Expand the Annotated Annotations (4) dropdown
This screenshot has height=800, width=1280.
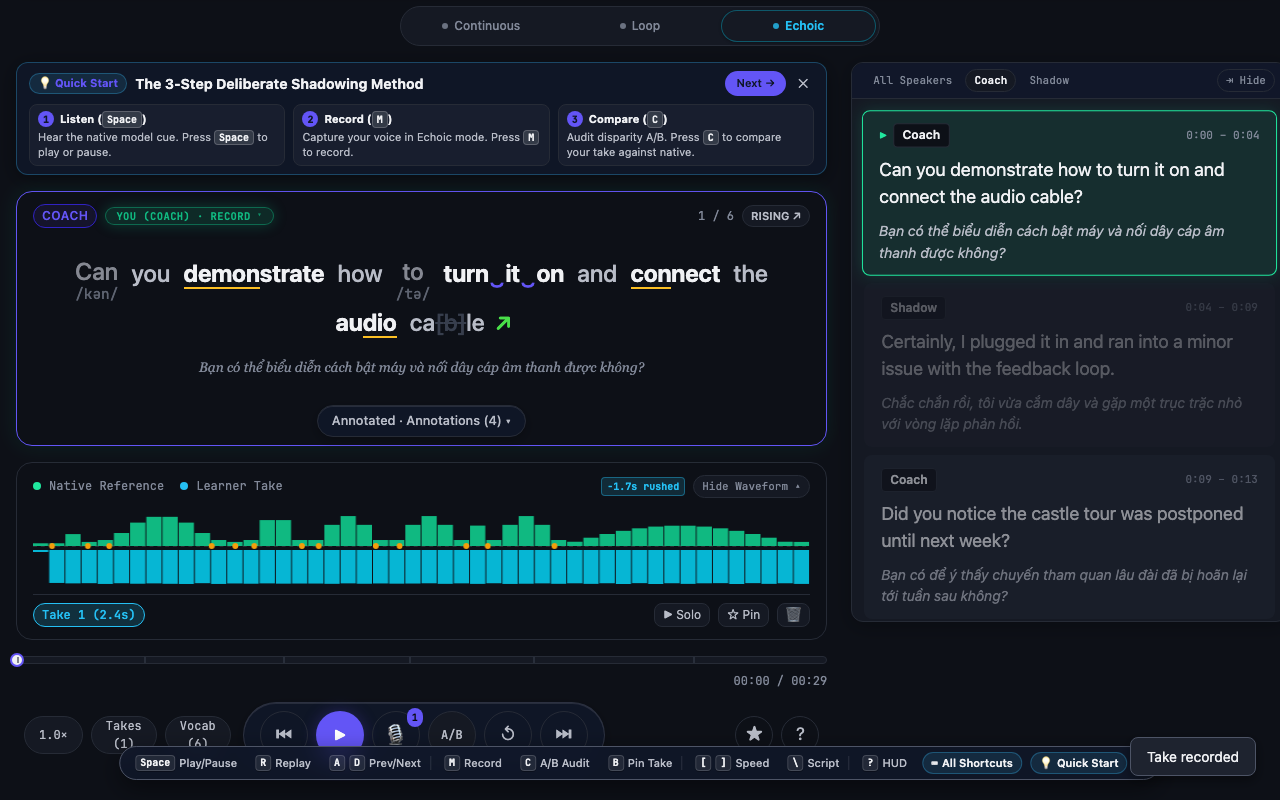(x=421, y=421)
